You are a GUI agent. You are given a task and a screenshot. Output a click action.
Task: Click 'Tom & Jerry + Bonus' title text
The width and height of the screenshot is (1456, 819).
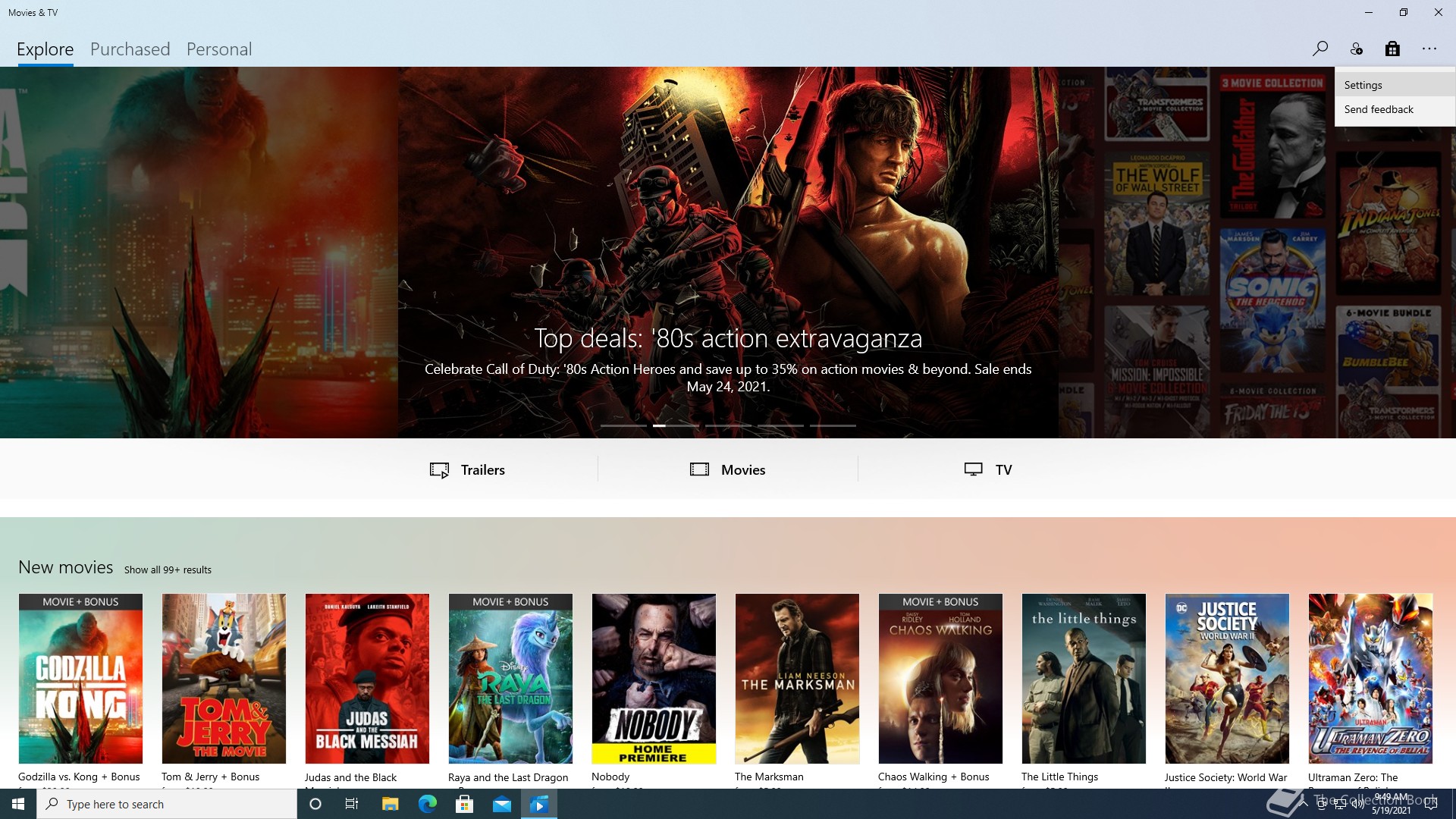click(x=210, y=777)
